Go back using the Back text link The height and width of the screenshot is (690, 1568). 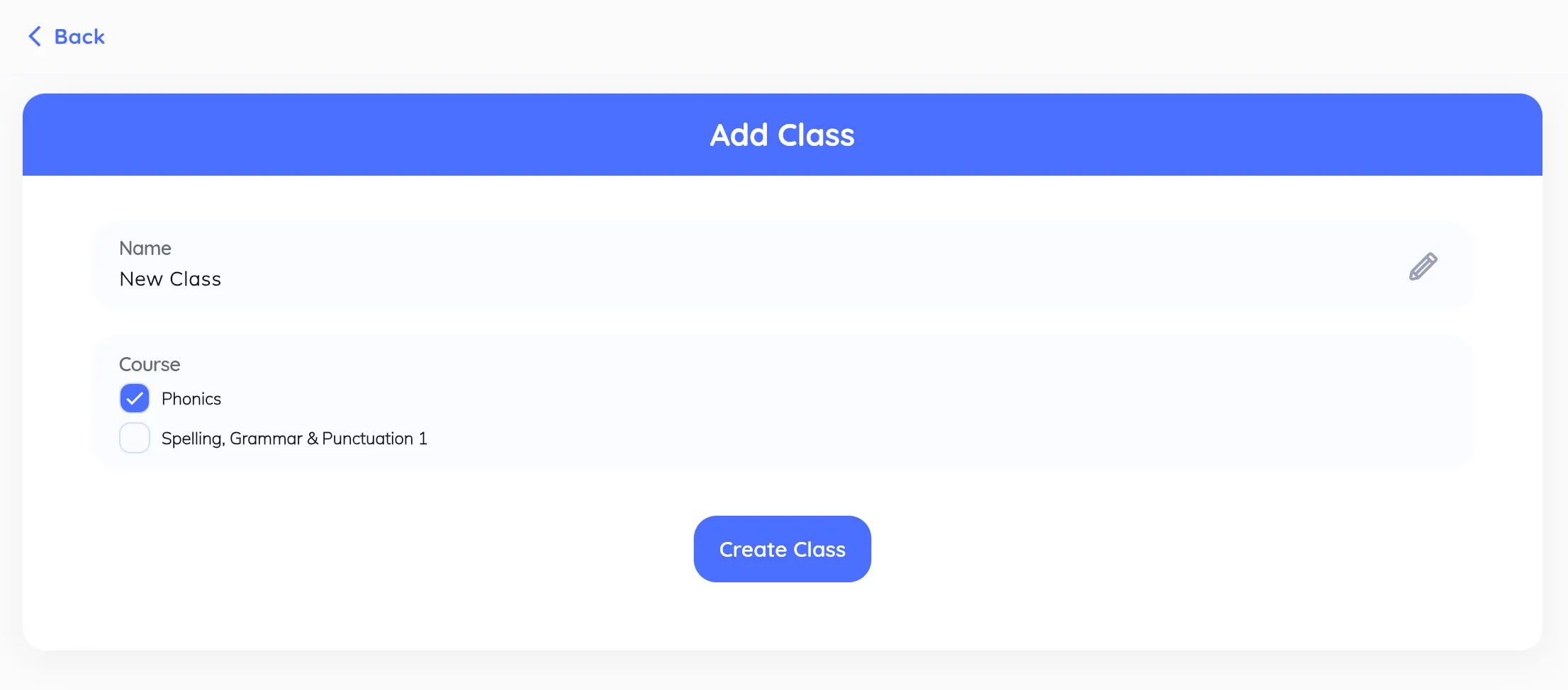[x=79, y=36]
